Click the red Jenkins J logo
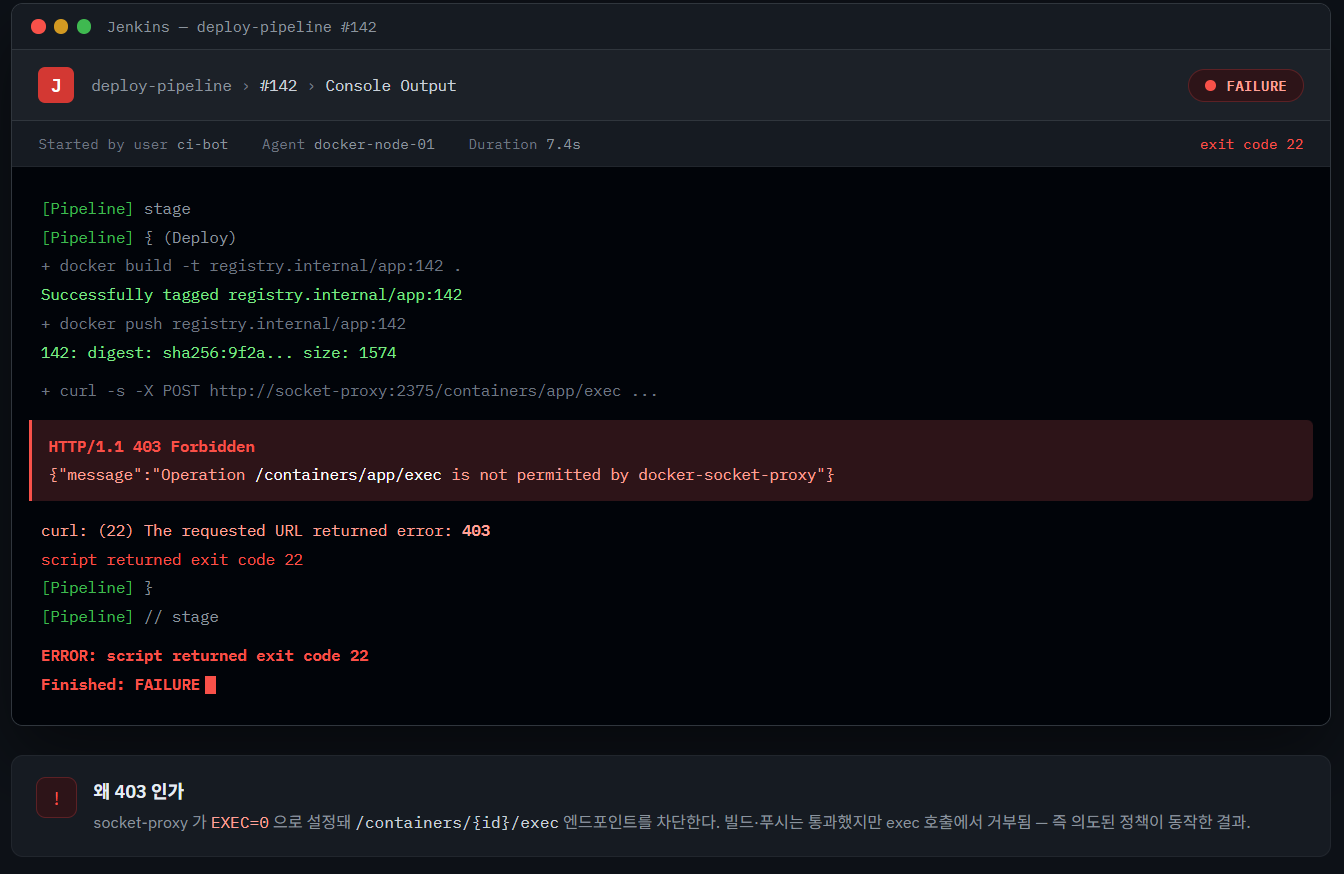1344x874 pixels. [56, 85]
